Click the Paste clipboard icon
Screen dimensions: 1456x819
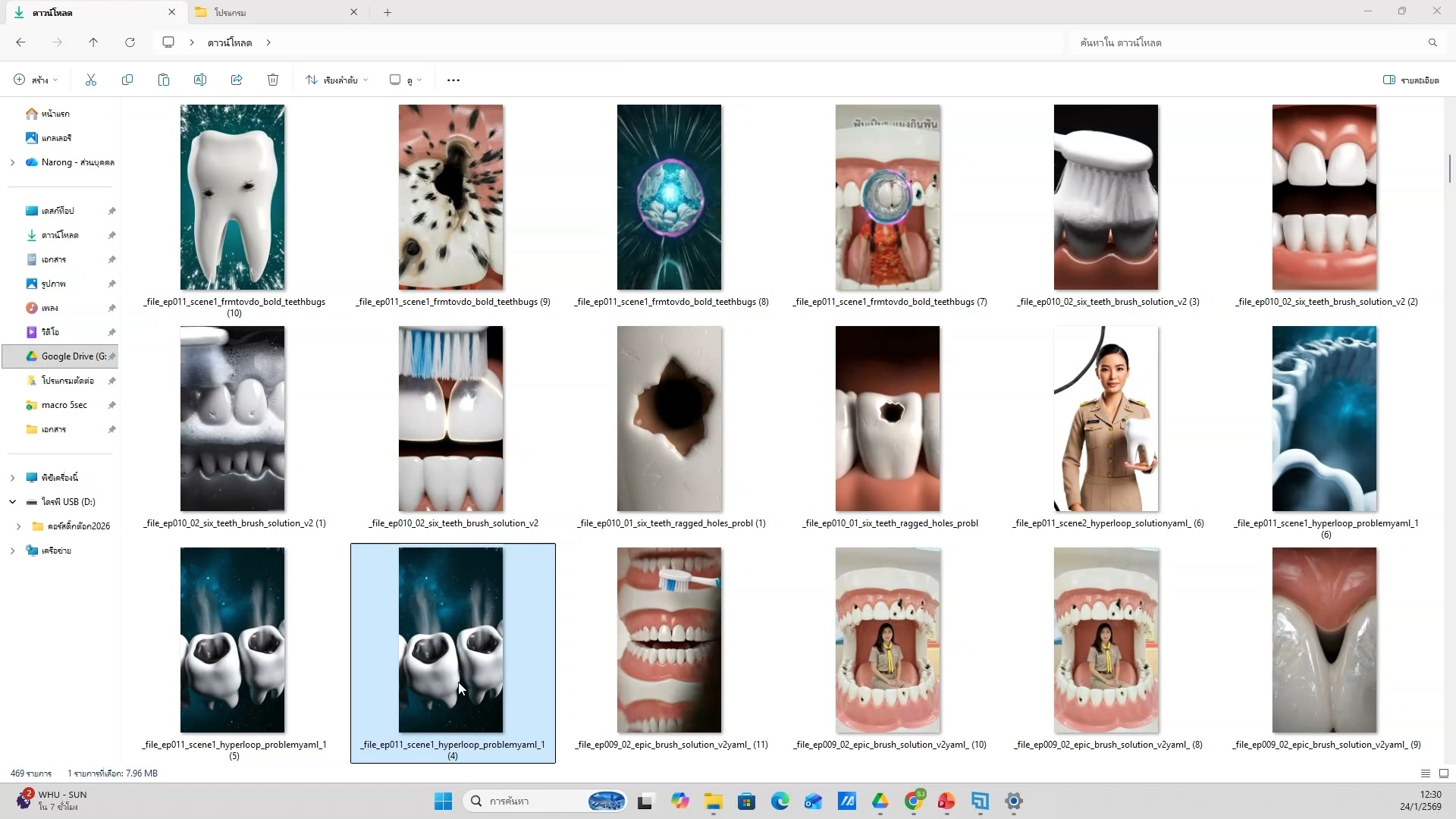pos(164,80)
